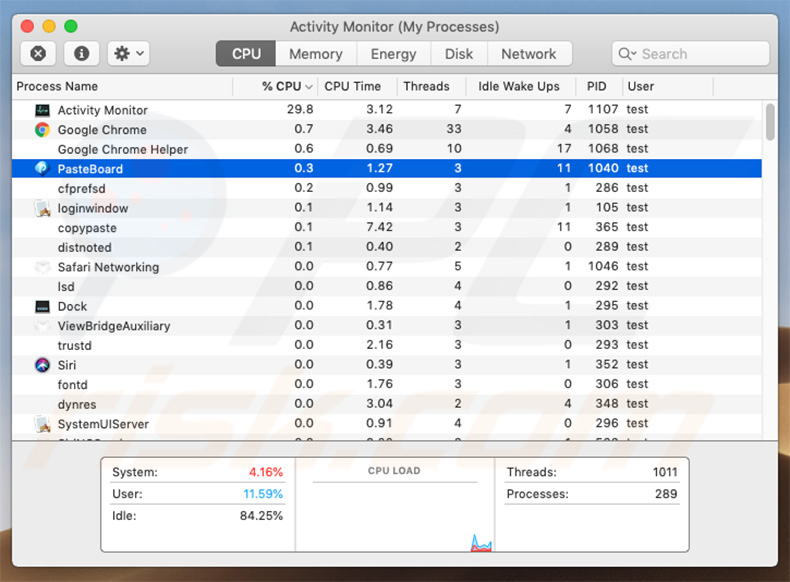The image size is (790, 582).
Task: Open the Network tab
Action: (529, 53)
